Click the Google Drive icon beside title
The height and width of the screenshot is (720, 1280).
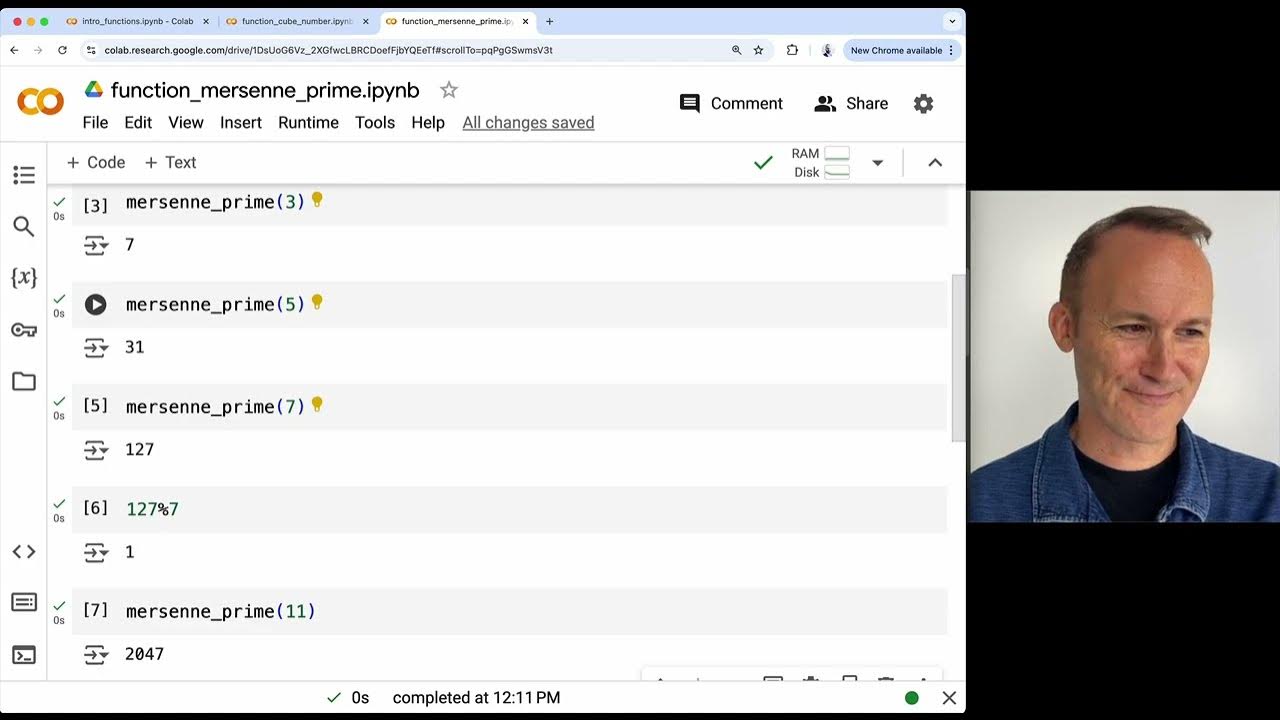coord(93,90)
